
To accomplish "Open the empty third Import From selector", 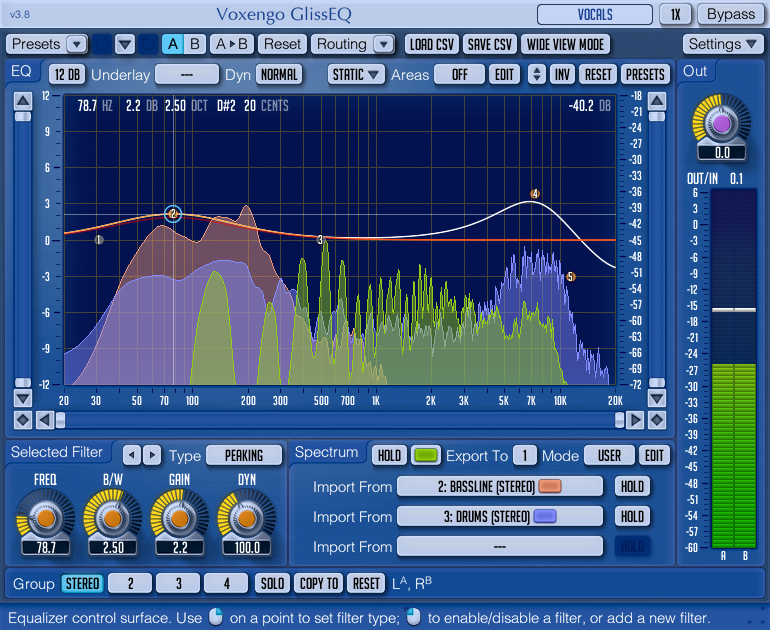I will point(499,546).
